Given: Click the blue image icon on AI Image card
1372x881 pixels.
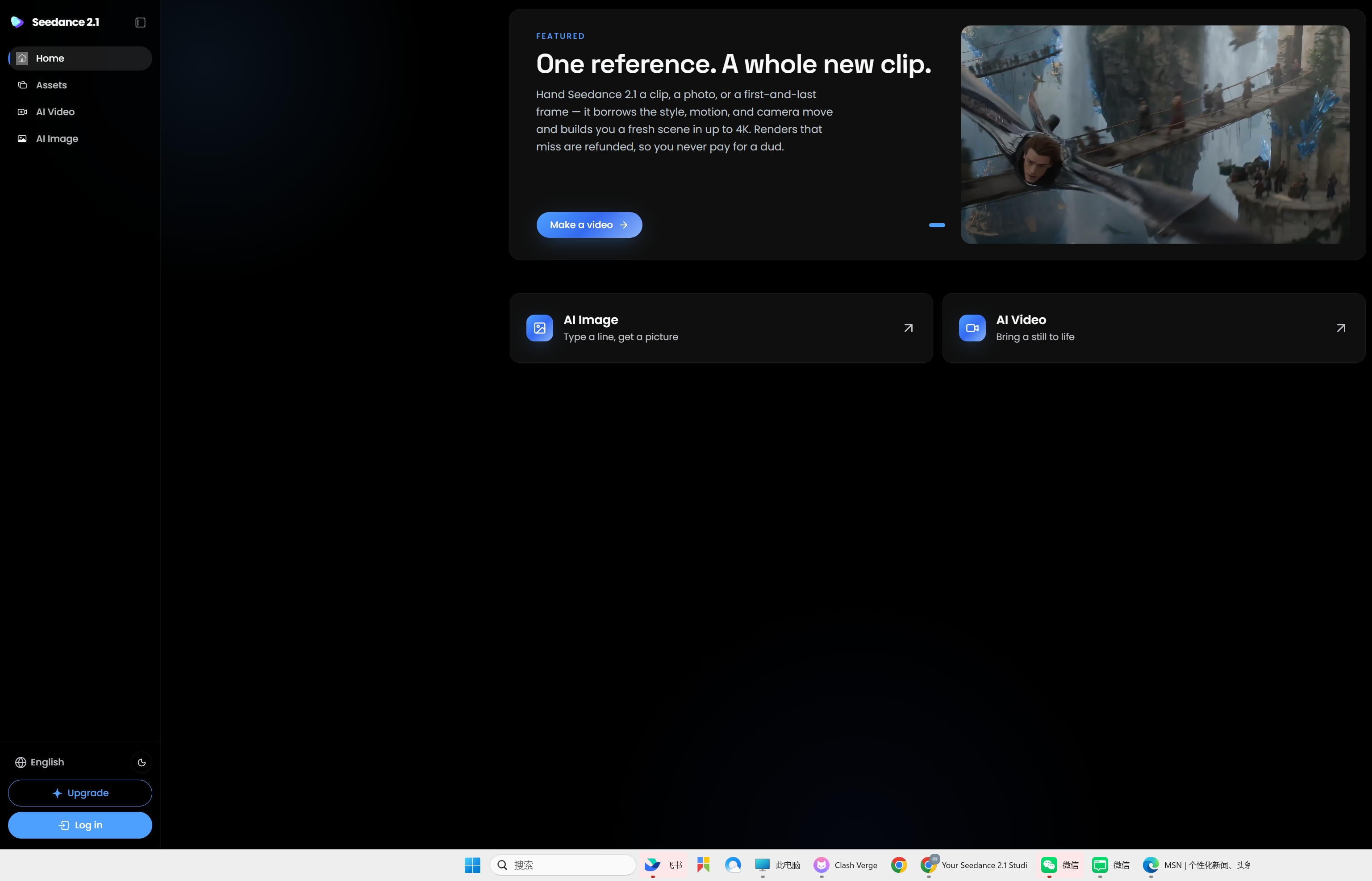Looking at the screenshot, I should pyautogui.click(x=539, y=328).
